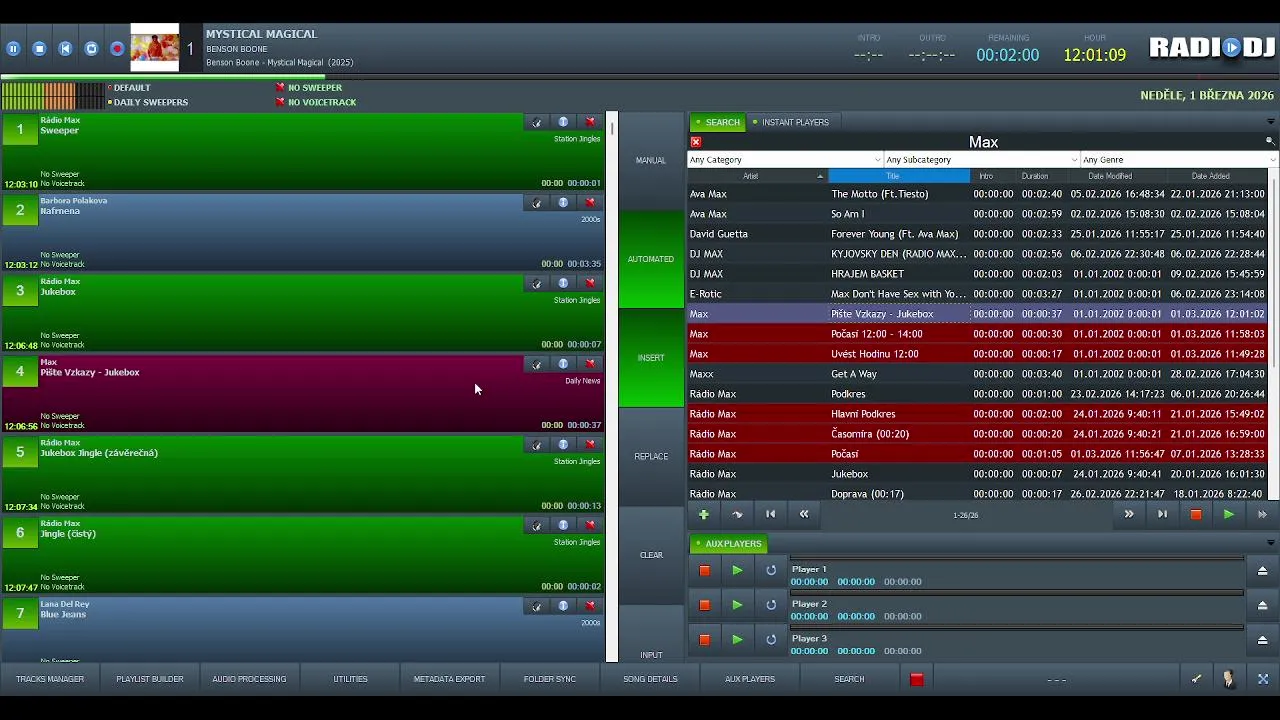Go to first page of search results

pyautogui.click(x=770, y=514)
